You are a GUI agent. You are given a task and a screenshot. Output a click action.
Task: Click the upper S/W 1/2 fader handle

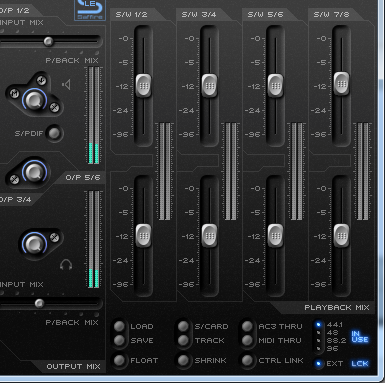pyautogui.click(x=144, y=86)
